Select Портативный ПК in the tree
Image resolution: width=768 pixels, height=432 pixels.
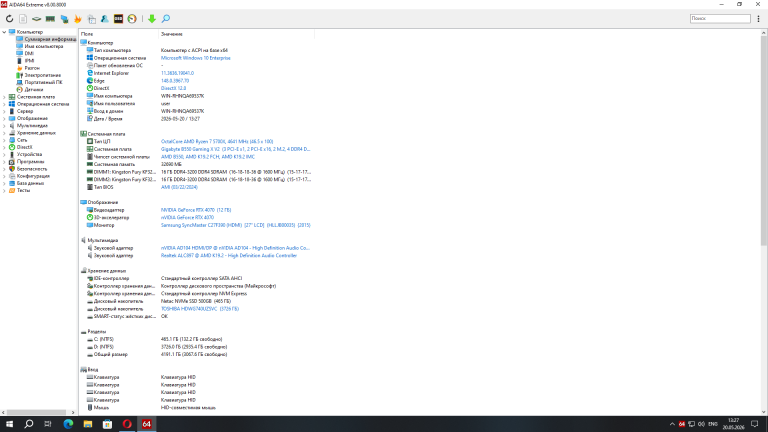point(44,82)
